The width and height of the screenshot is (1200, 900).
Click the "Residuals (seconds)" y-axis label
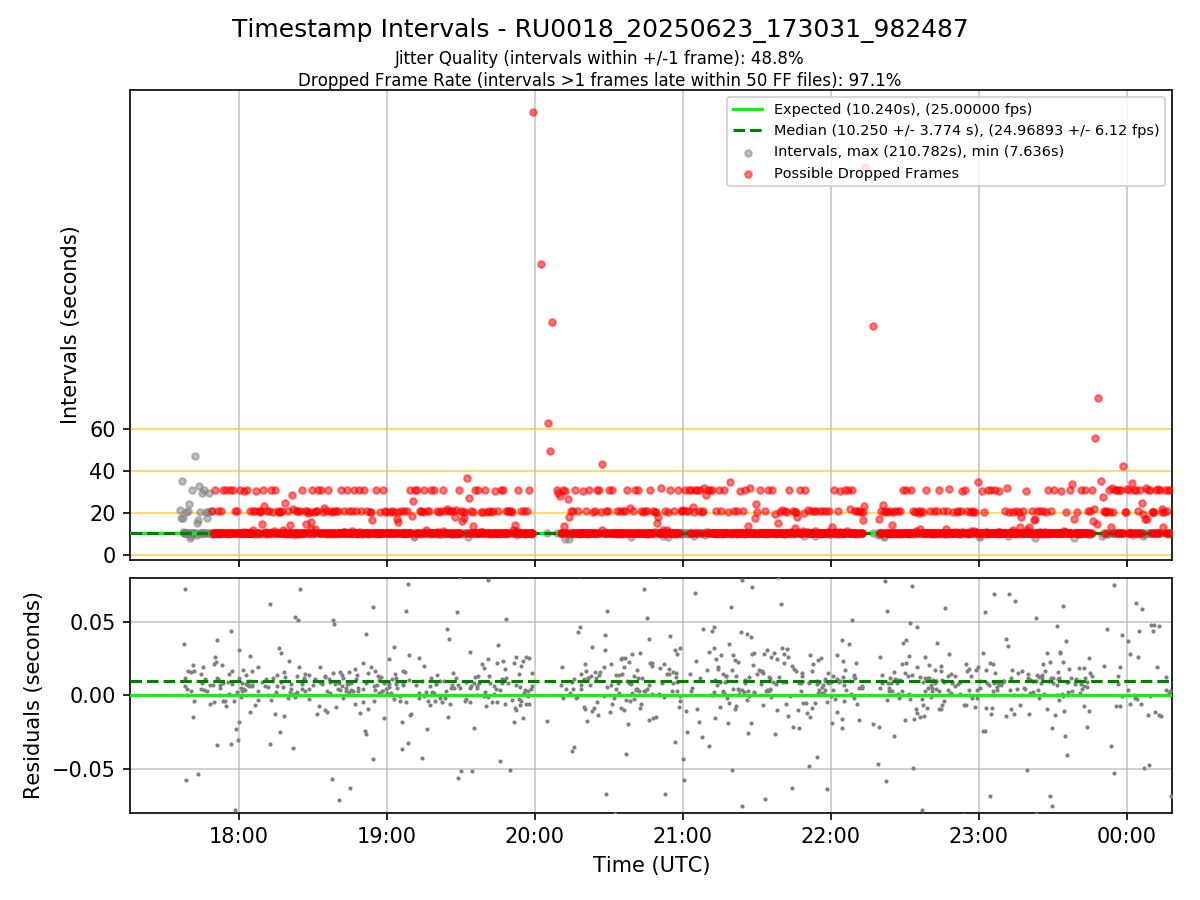point(33,695)
